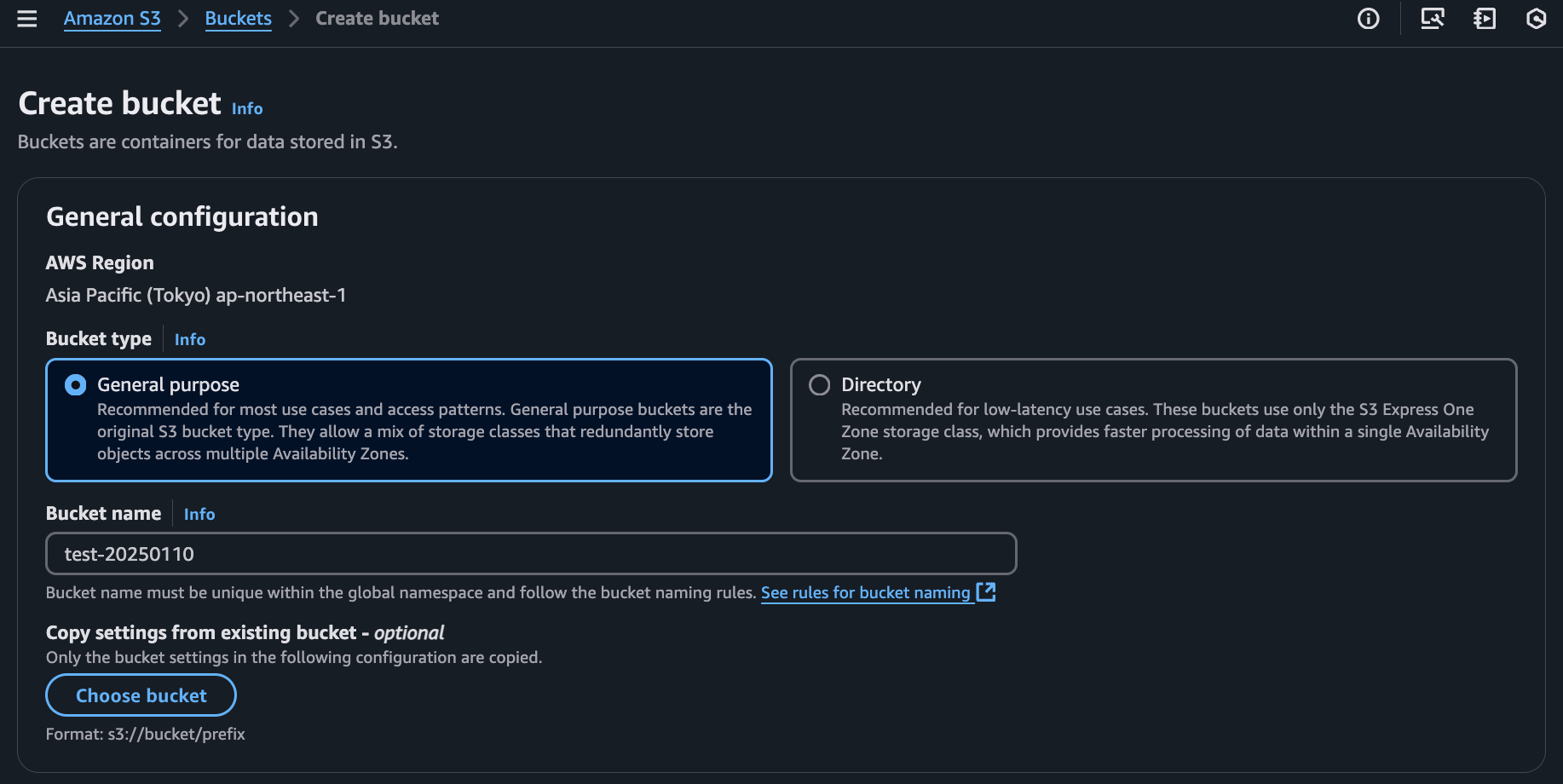
Task: Click Info beside the Bucket type label
Action: coord(189,339)
